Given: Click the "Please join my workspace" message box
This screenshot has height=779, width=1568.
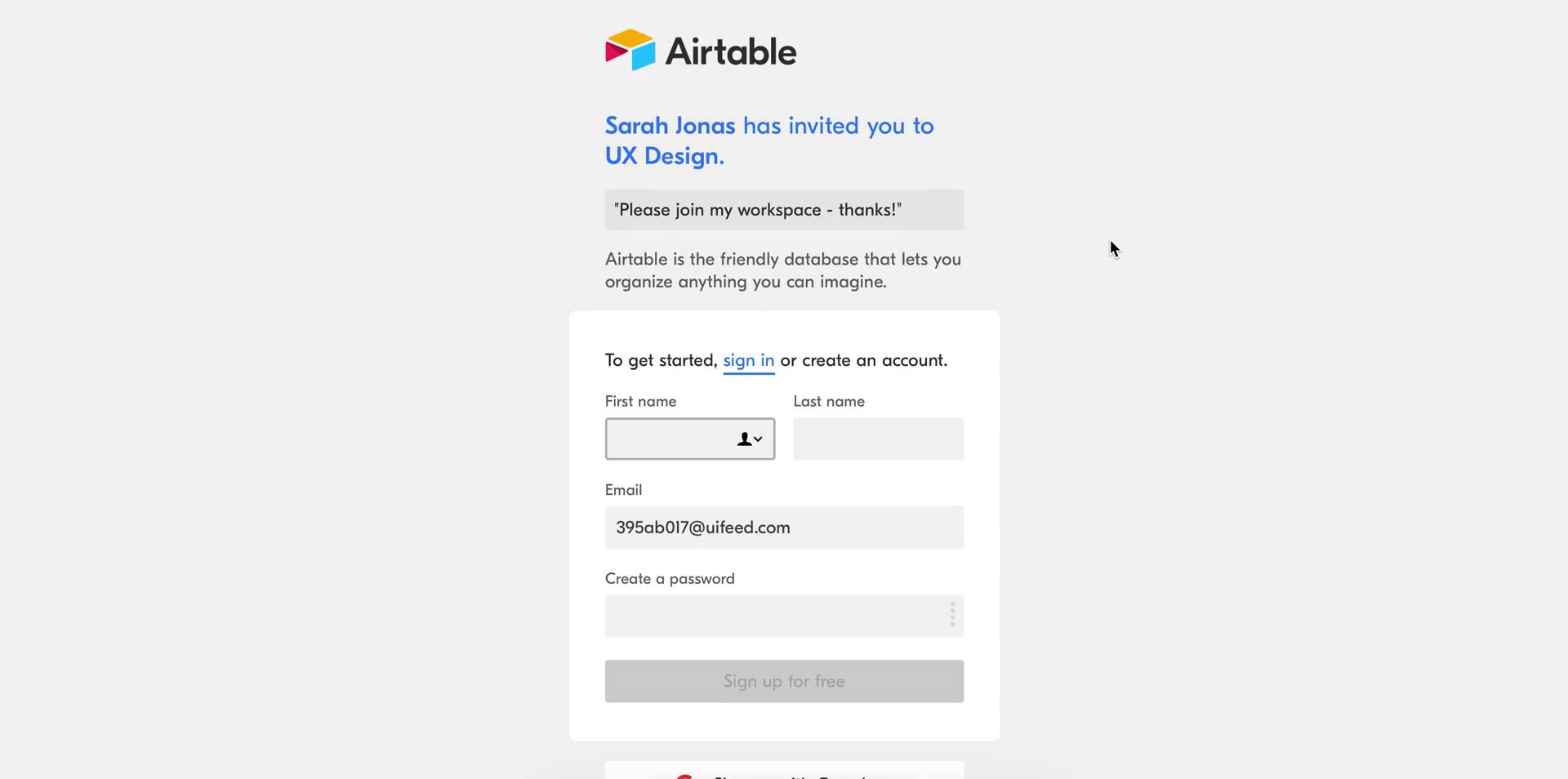Looking at the screenshot, I should pos(784,210).
